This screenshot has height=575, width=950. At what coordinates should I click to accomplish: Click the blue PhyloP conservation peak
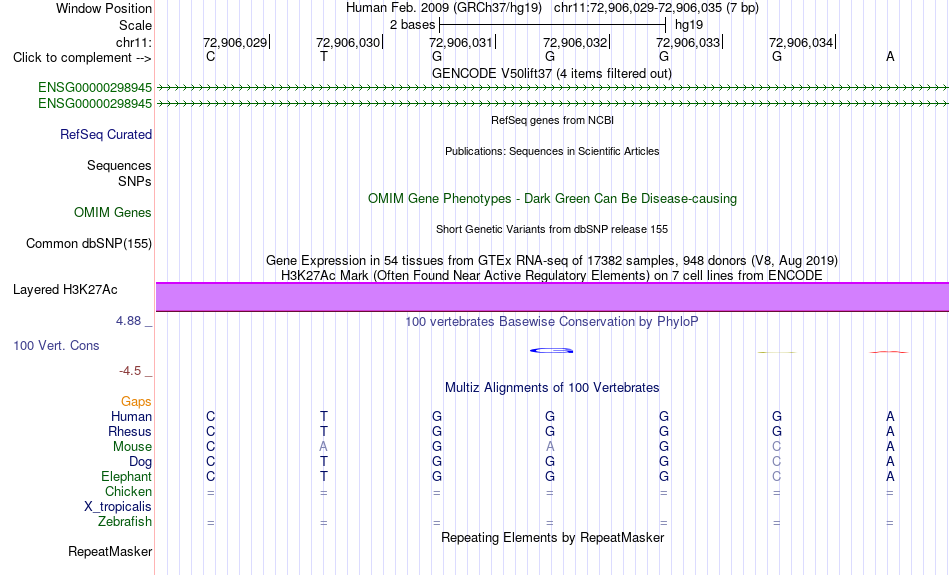coord(551,350)
